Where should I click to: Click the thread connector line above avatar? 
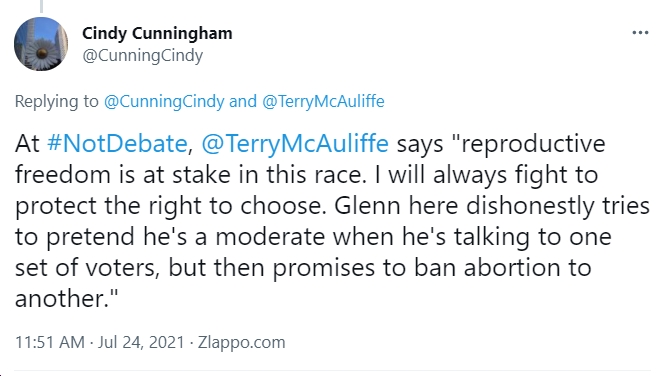pos(41,6)
